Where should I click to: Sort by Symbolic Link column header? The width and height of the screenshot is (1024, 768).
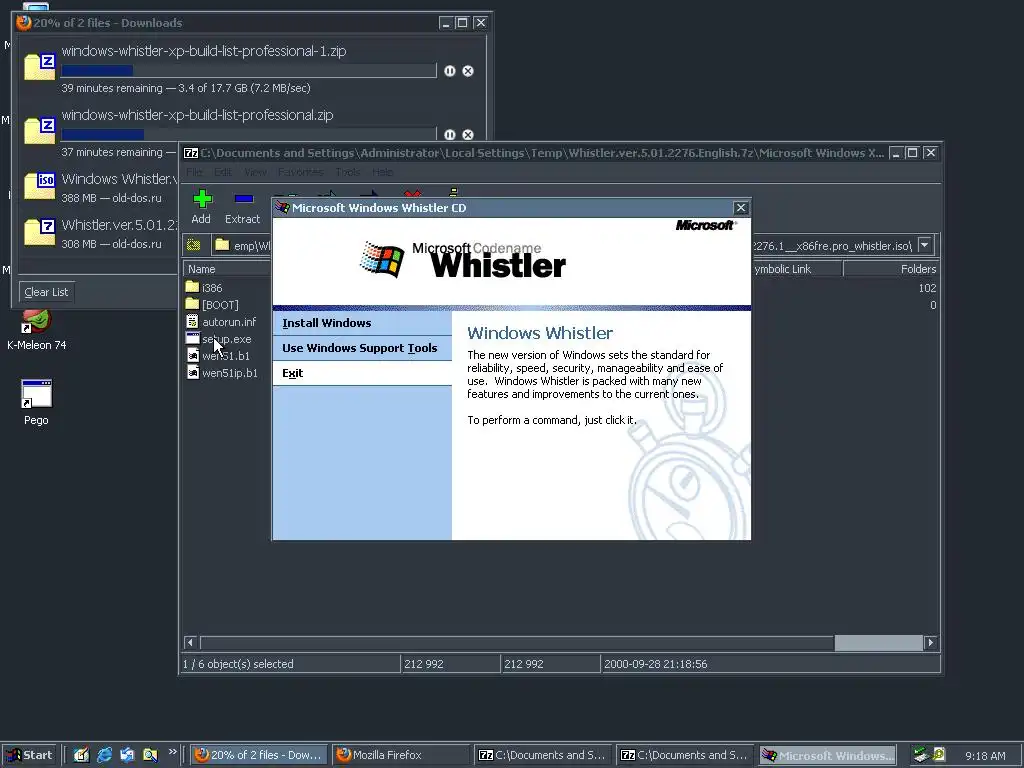797,269
